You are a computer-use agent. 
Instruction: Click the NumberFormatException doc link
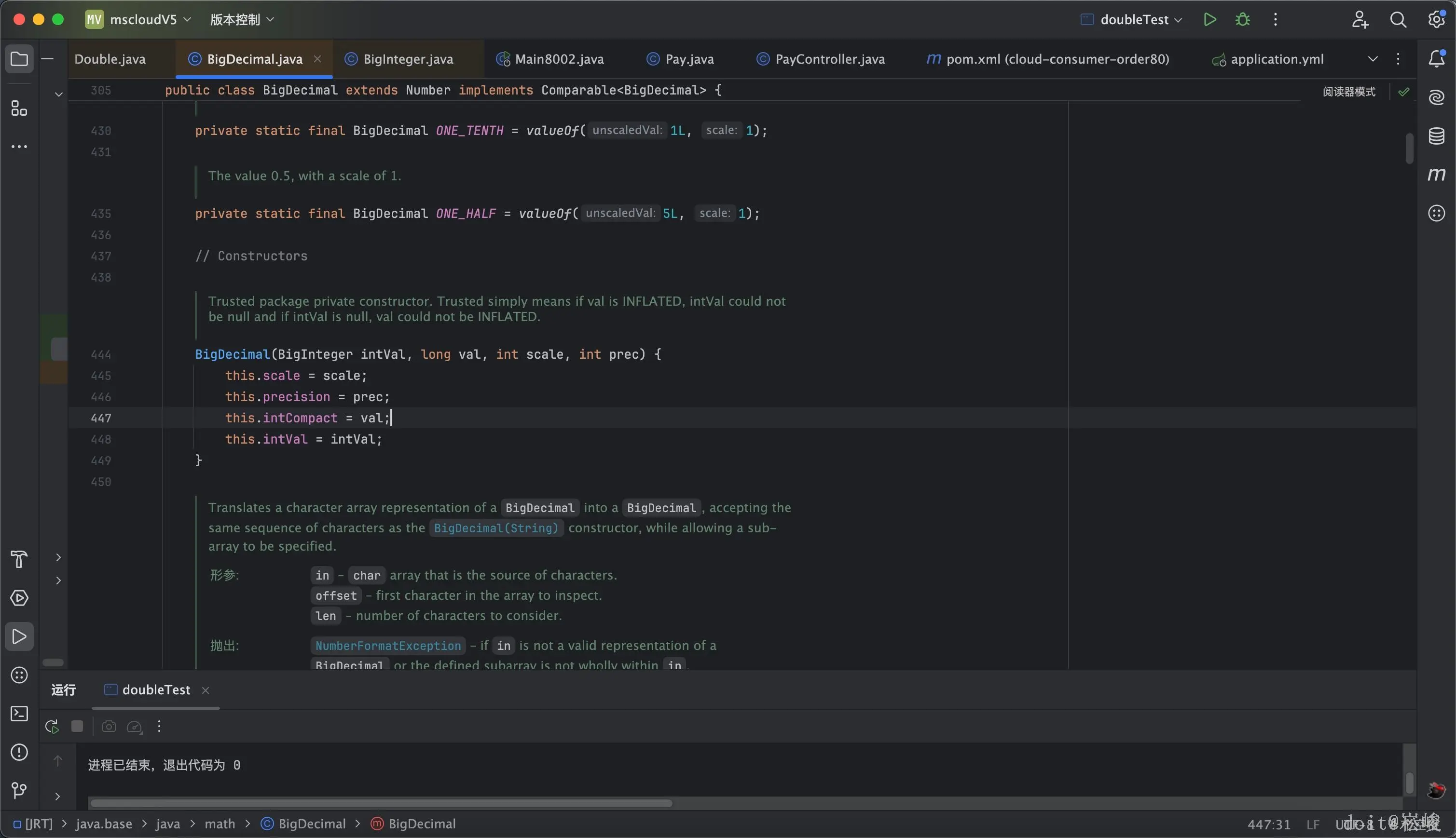point(388,646)
